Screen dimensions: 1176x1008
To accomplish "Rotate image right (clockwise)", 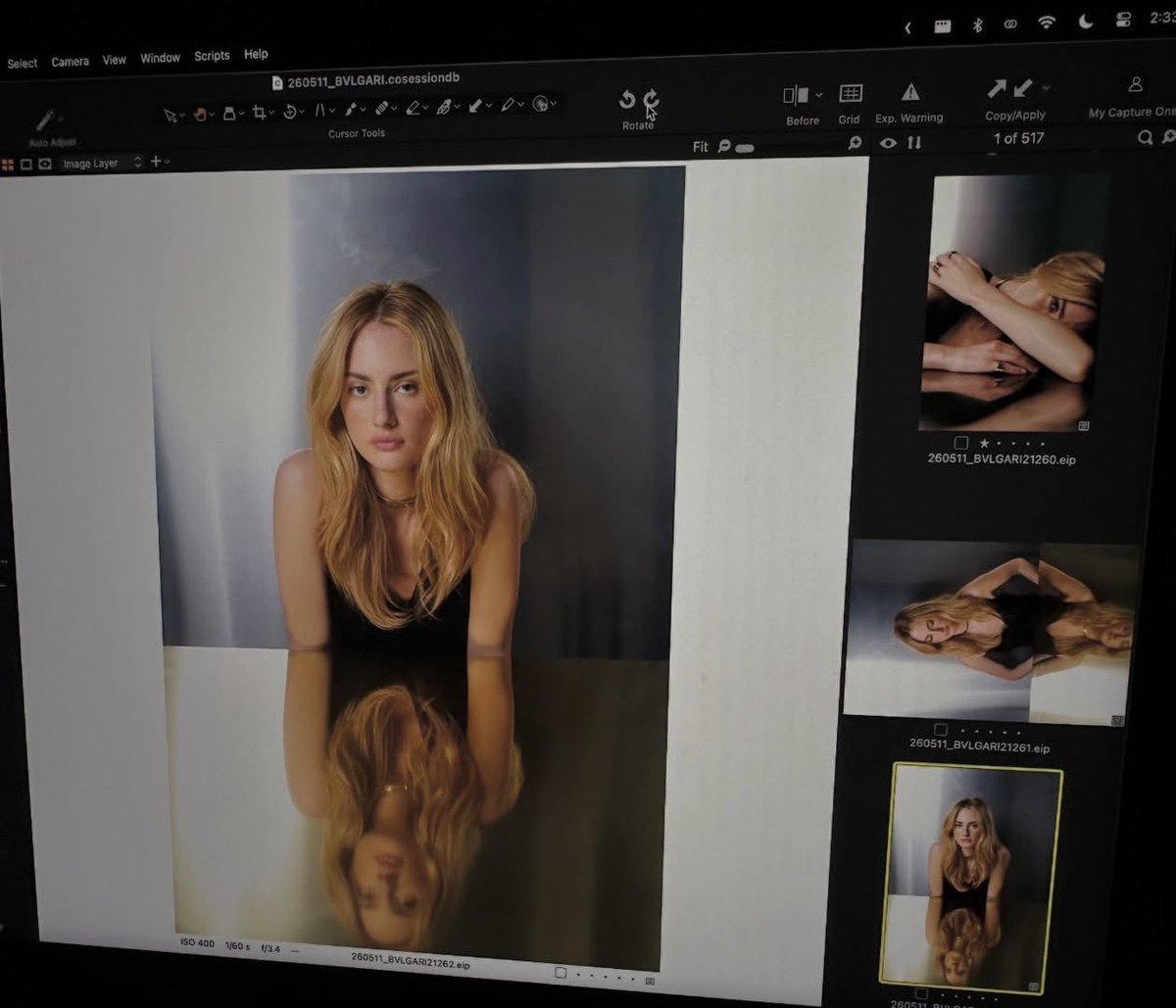I will click(x=651, y=99).
